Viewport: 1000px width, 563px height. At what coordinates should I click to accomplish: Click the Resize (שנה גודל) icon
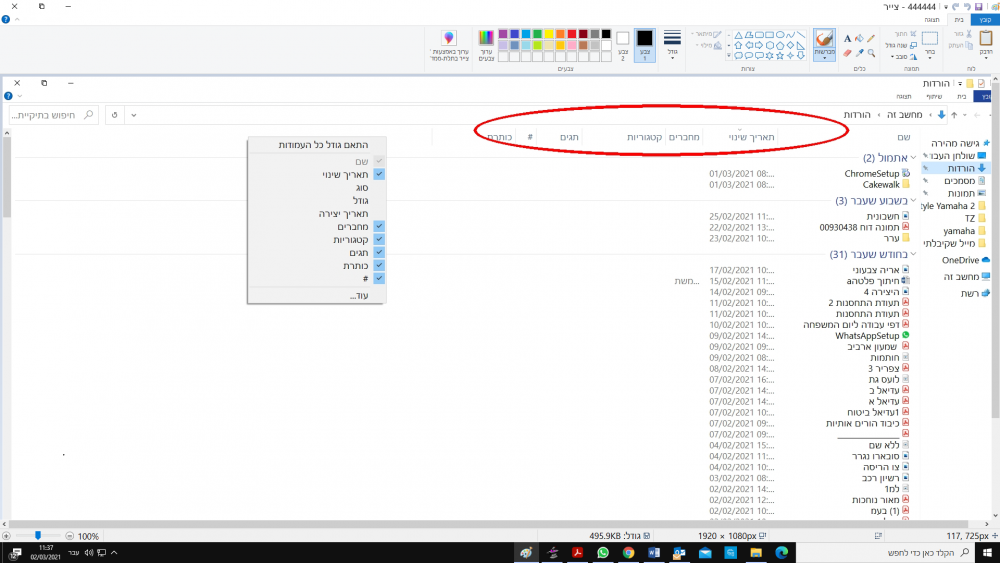[x=913, y=45]
